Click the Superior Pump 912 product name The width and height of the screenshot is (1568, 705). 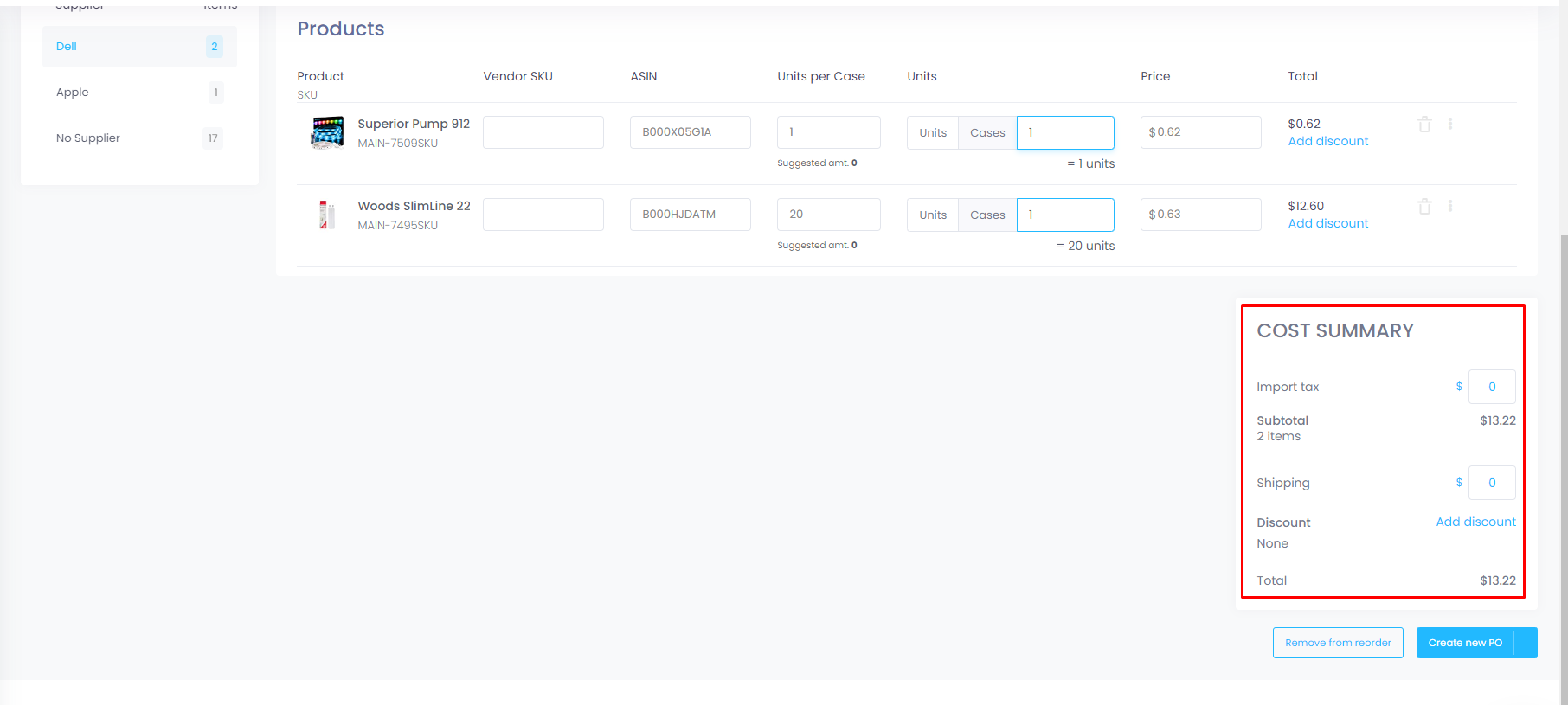[414, 124]
